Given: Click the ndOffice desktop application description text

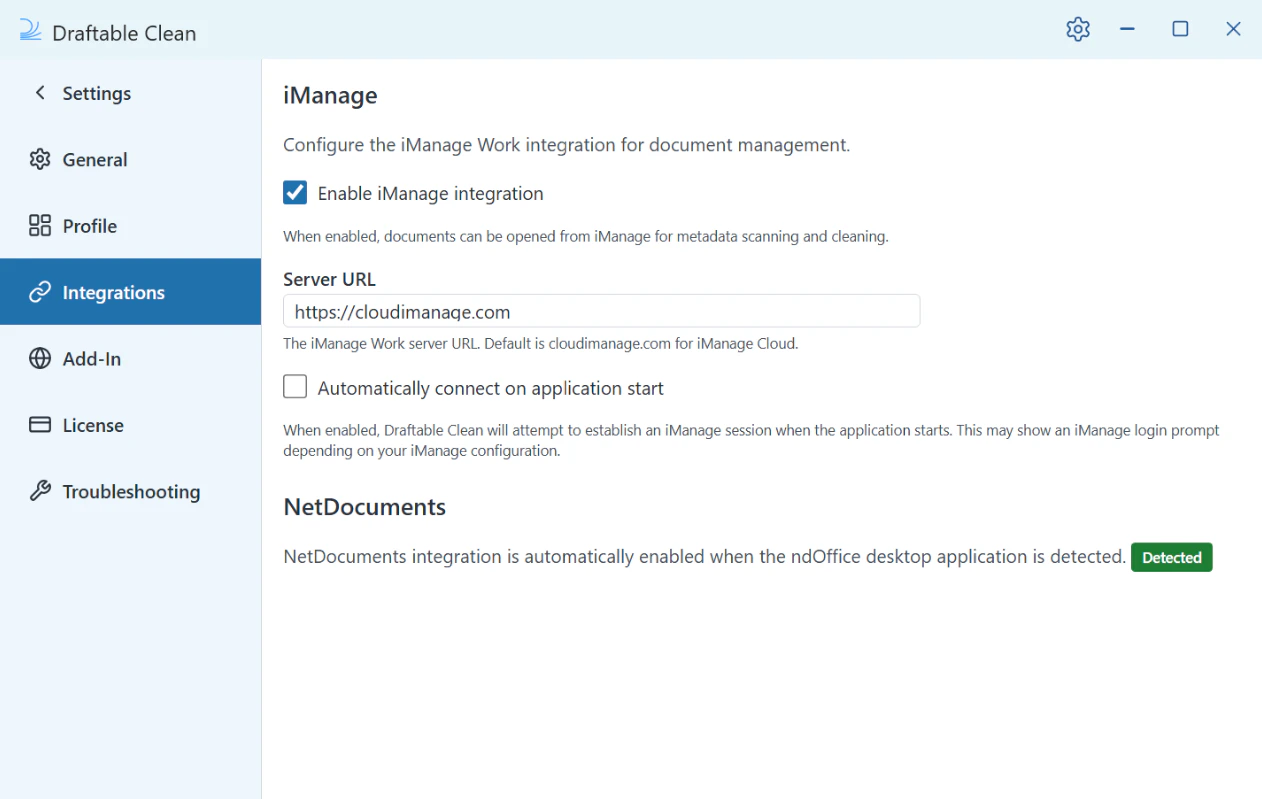Looking at the screenshot, I should 704,557.
